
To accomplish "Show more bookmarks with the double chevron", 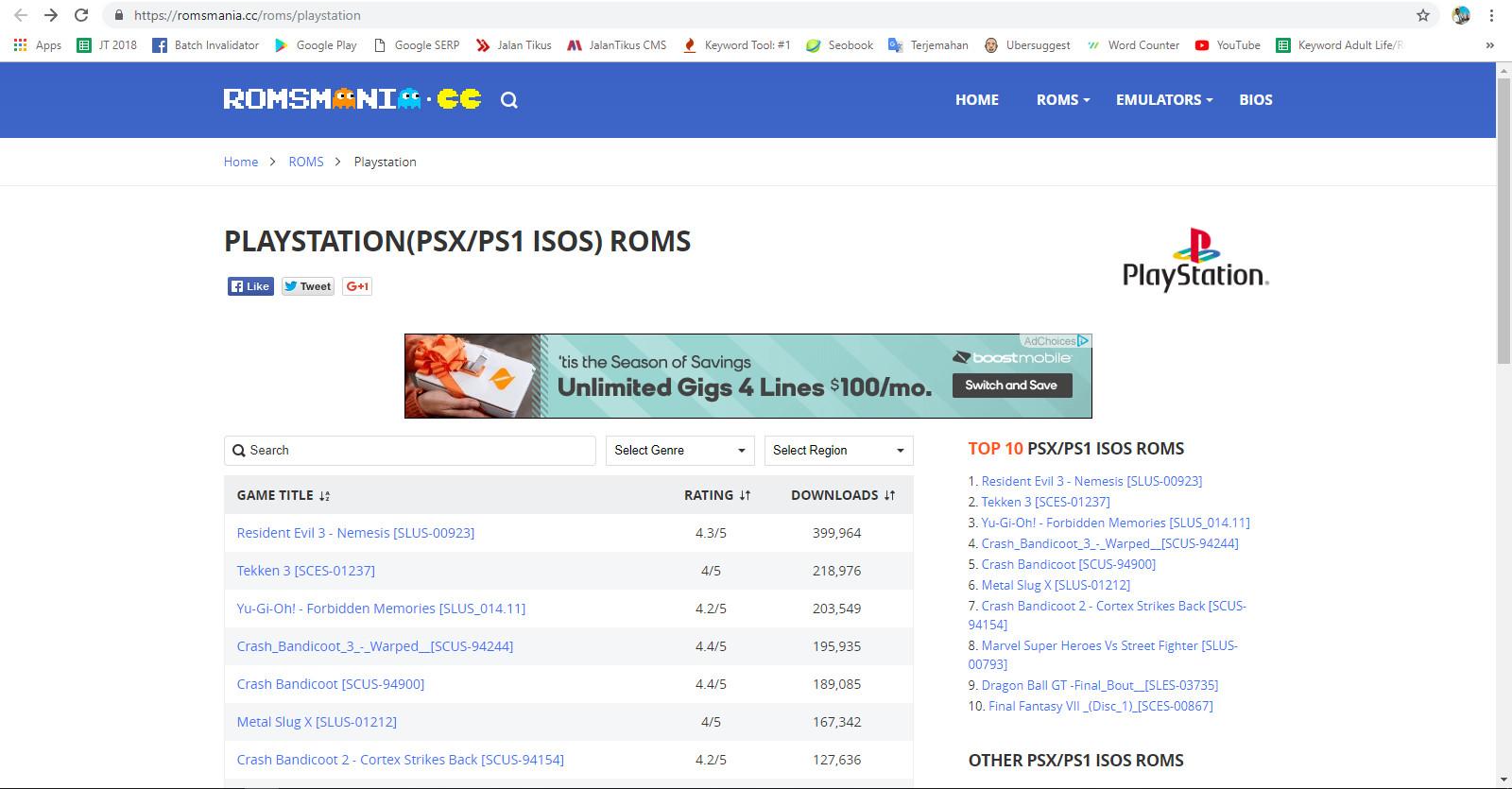I will pyautogui.click(x=1490, y=45).
